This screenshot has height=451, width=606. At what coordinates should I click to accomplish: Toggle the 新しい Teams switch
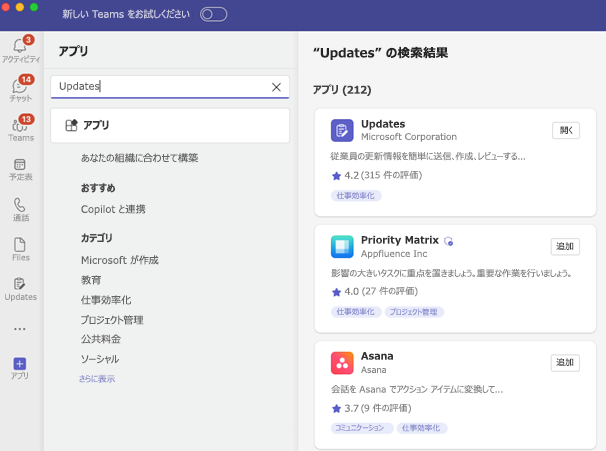tap(213, 15)
